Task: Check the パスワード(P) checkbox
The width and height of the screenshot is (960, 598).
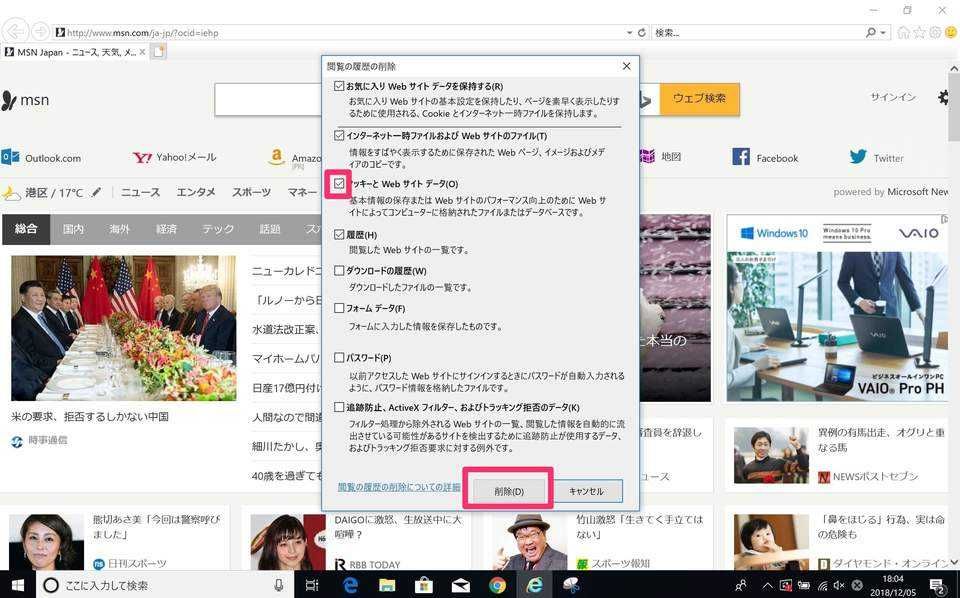Action: (340, 357)
